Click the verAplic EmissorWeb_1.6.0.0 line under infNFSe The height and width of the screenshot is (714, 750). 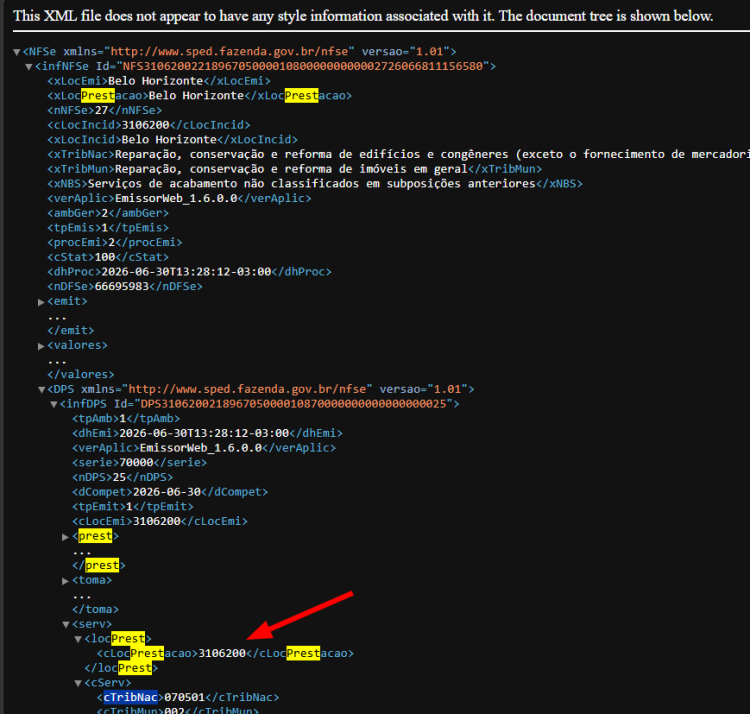[x=179, y=198]
